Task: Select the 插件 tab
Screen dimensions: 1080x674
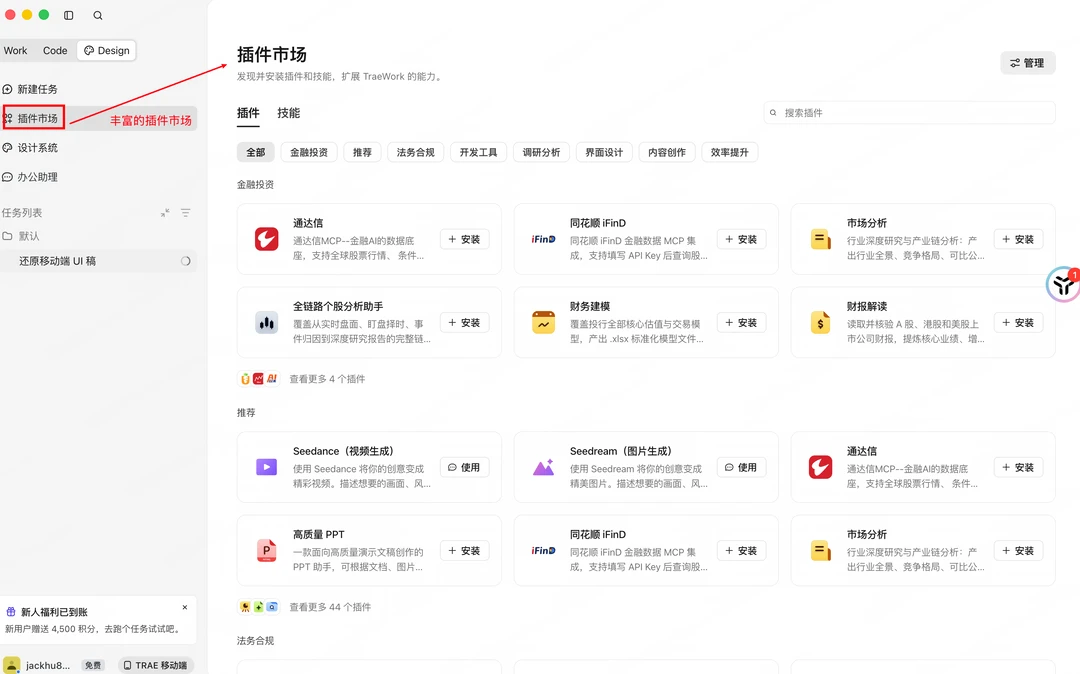Action: [248, 113]
